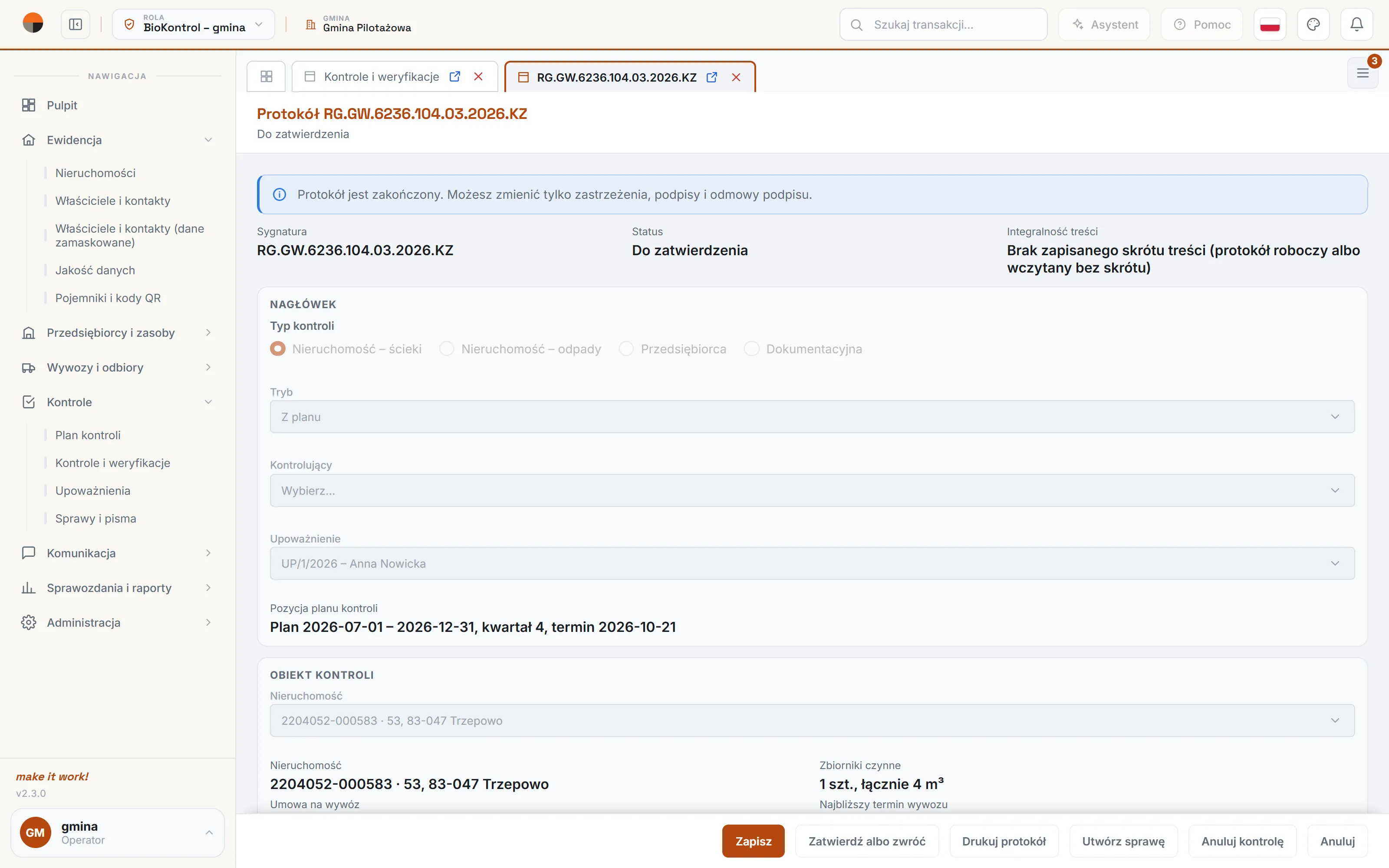Open Pomoc help button
The image size is (1389, 868).
pos(1202,25)
